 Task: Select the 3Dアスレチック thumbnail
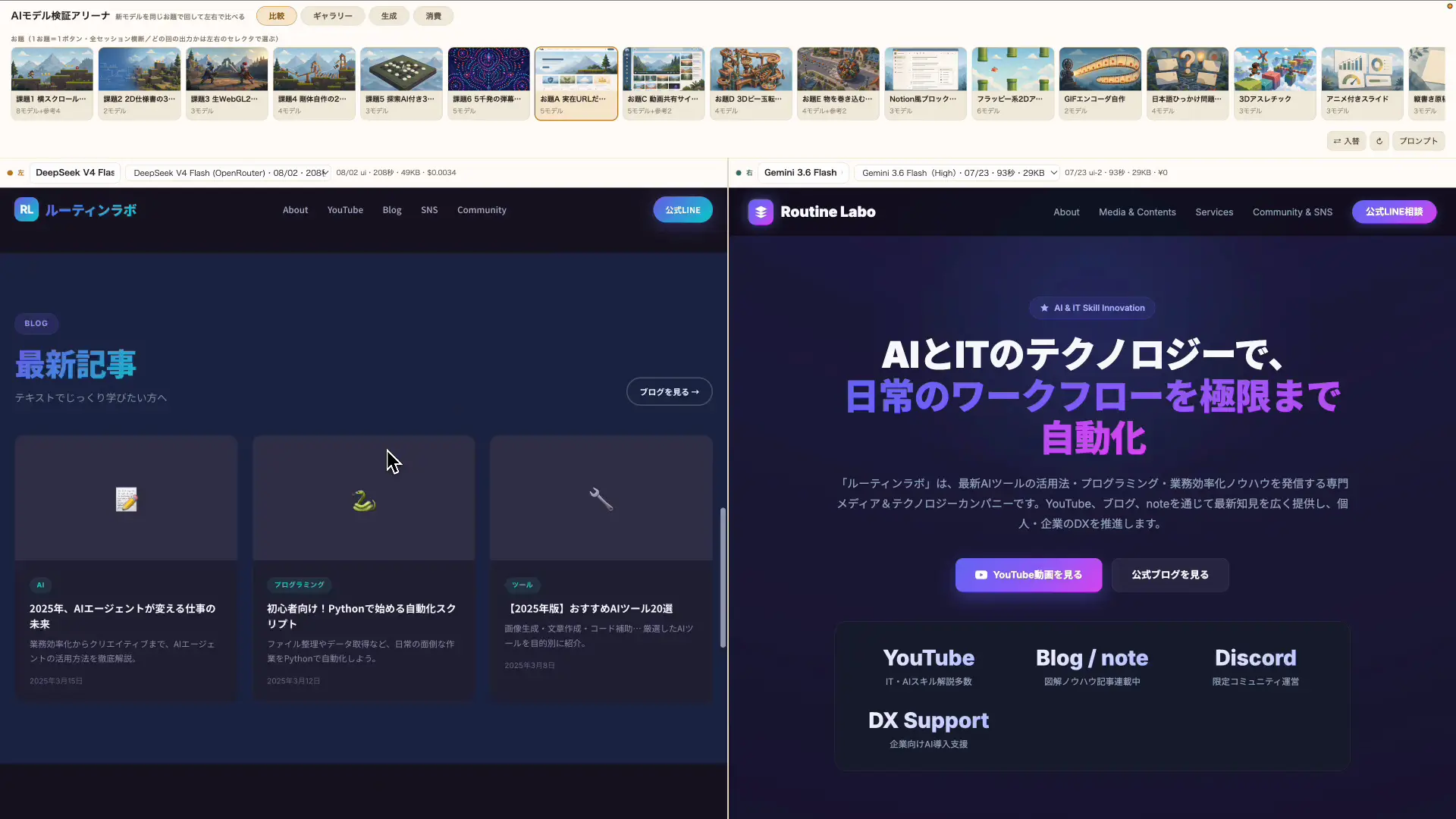click(1275, 83)
